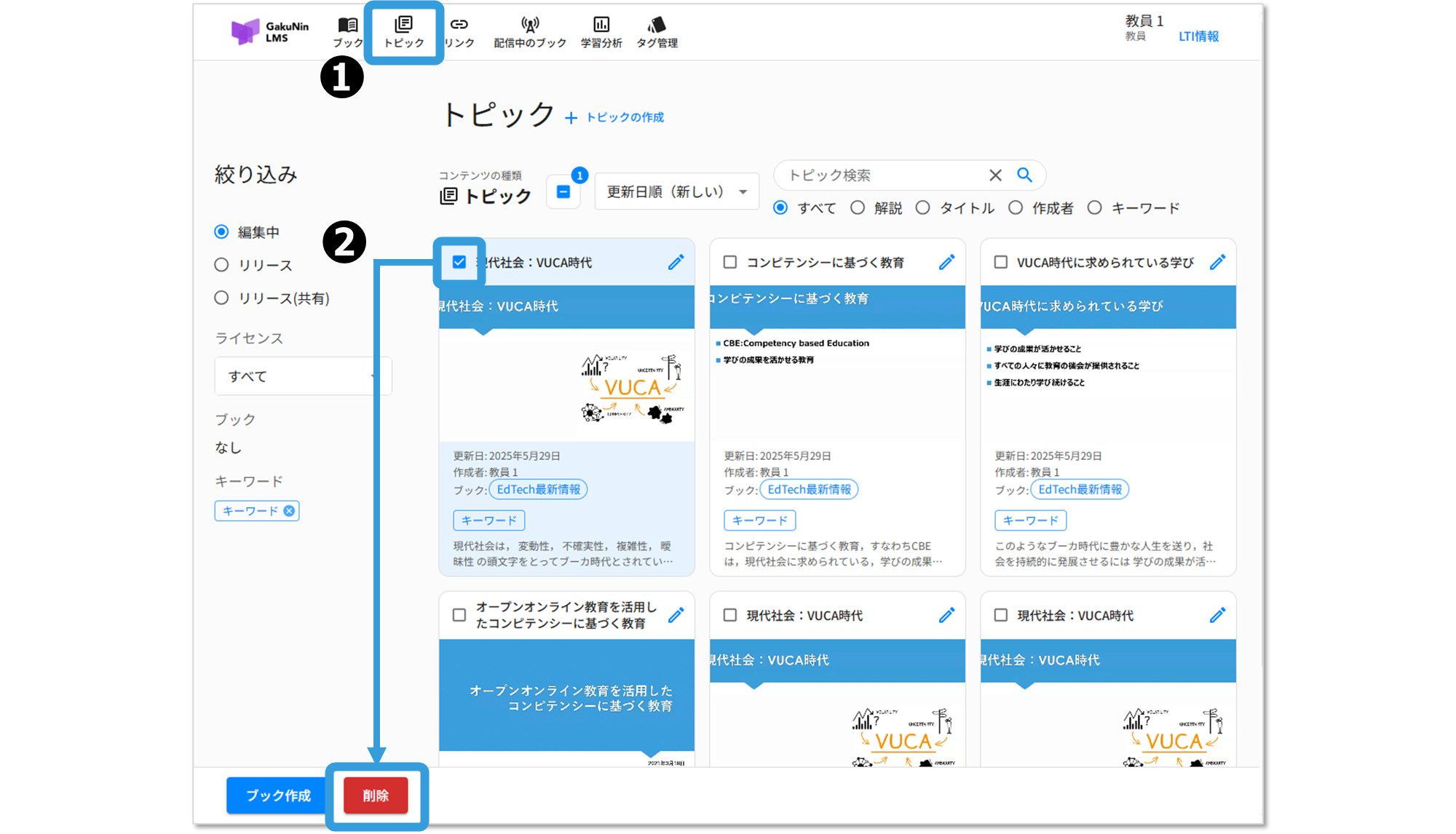
Task: Open タグ管理 tag icon in the navbar
Action: pos(657,25)
